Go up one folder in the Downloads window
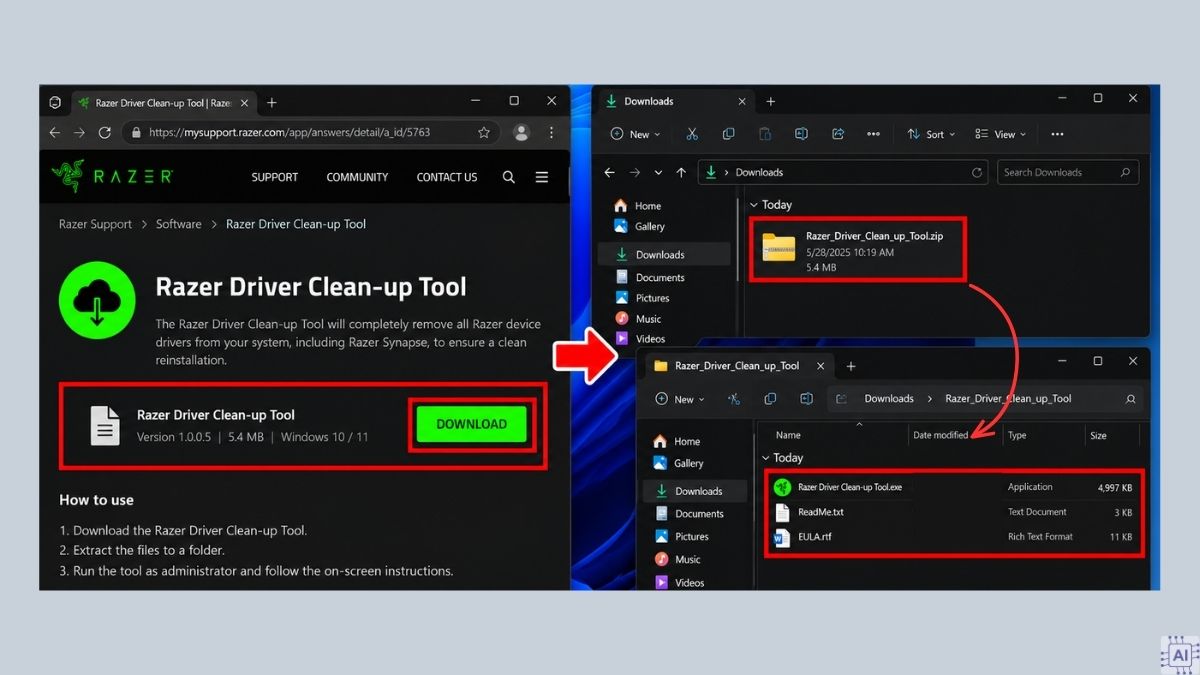The height and width of the screenshot is (675, 1200). [681, 172]
